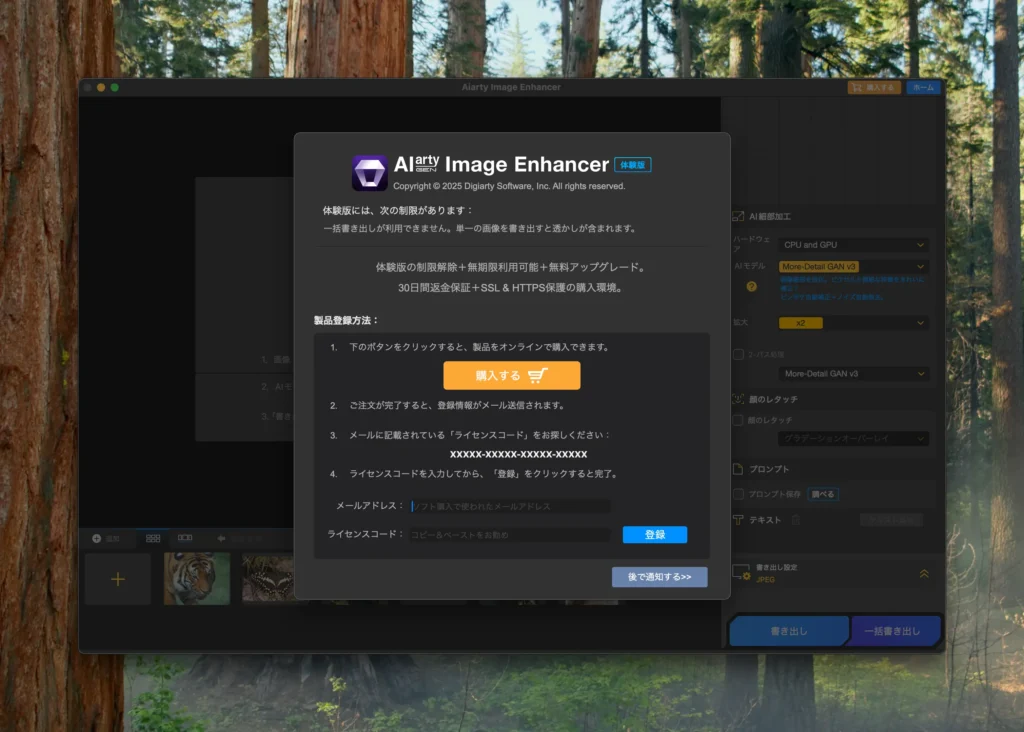1024x732 pixels.
Task: Click the plus icon to add an image
Action: [118, 578]
